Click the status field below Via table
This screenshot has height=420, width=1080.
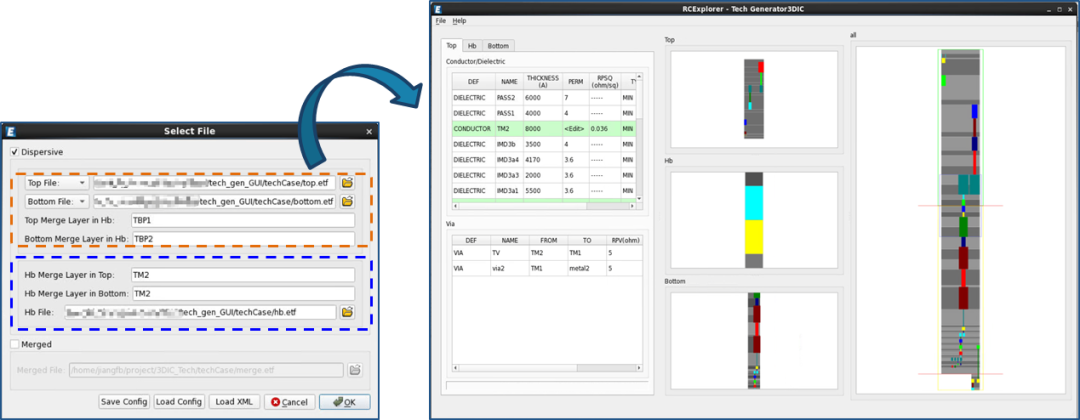pos(547,386)
